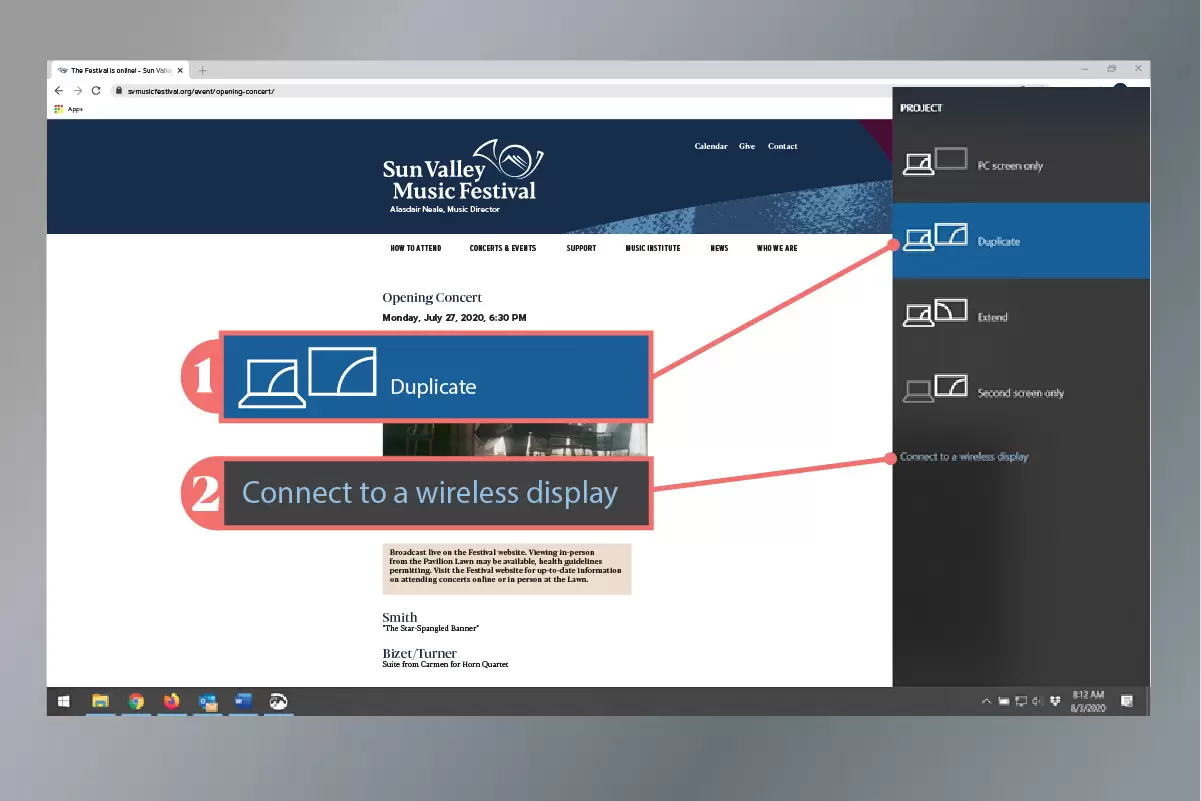Open the Apps shortcut in the bookmarks bar

tap(69, 109)
